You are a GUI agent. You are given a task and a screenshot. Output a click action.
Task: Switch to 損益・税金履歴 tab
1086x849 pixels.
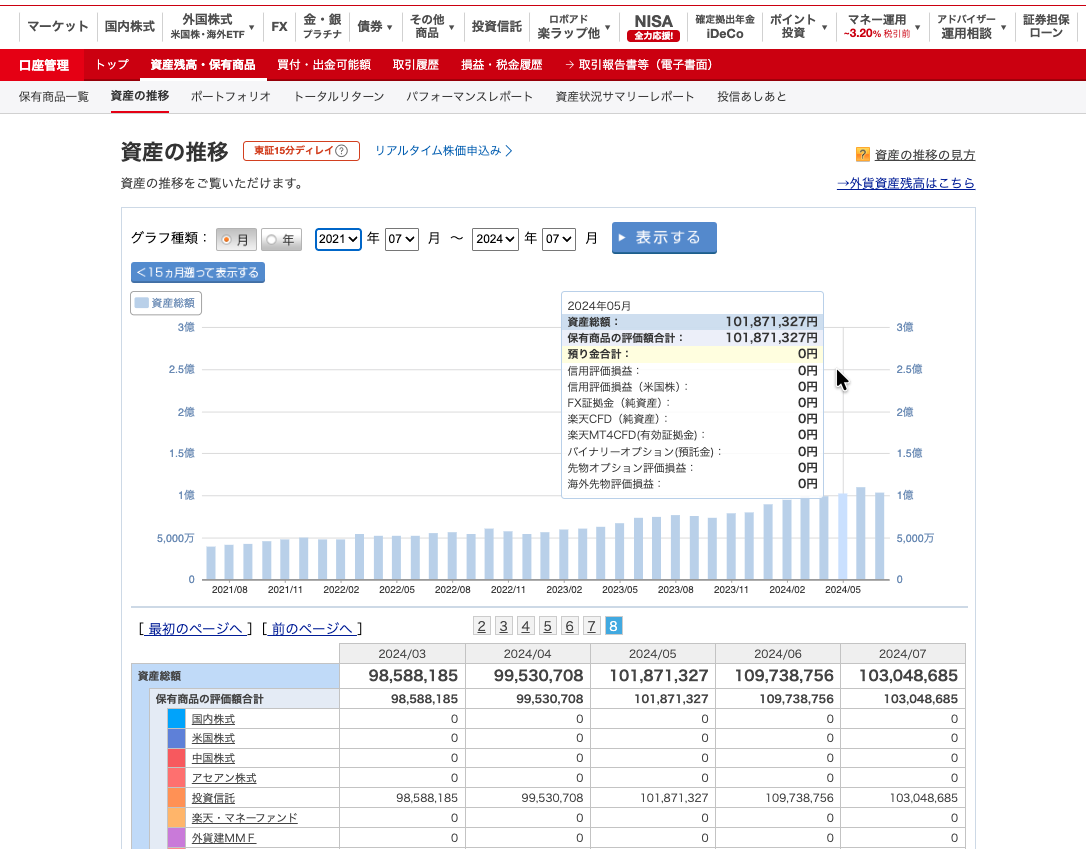pos(501,65)
